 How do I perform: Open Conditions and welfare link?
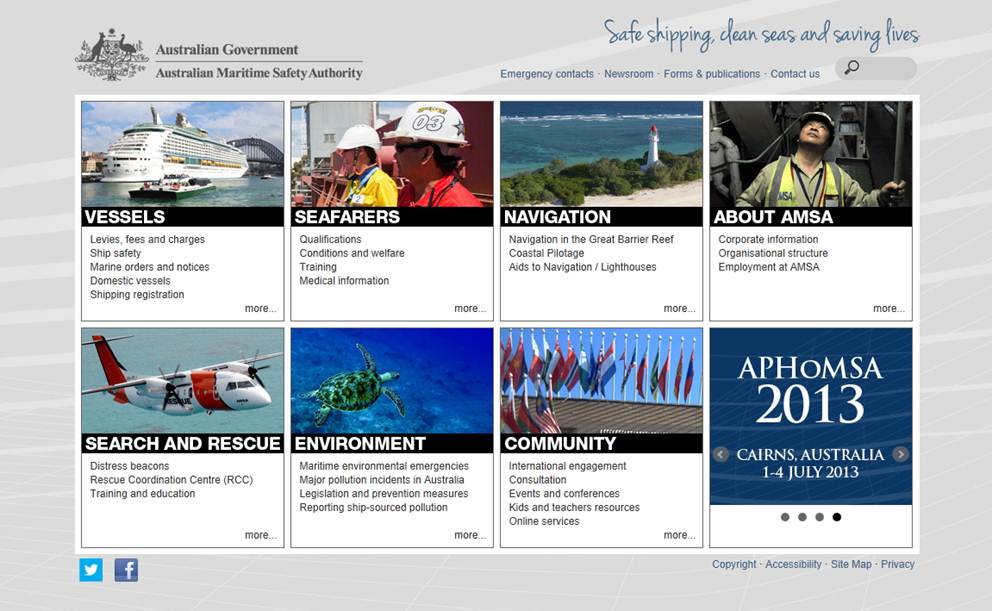[x=352, y=253]
